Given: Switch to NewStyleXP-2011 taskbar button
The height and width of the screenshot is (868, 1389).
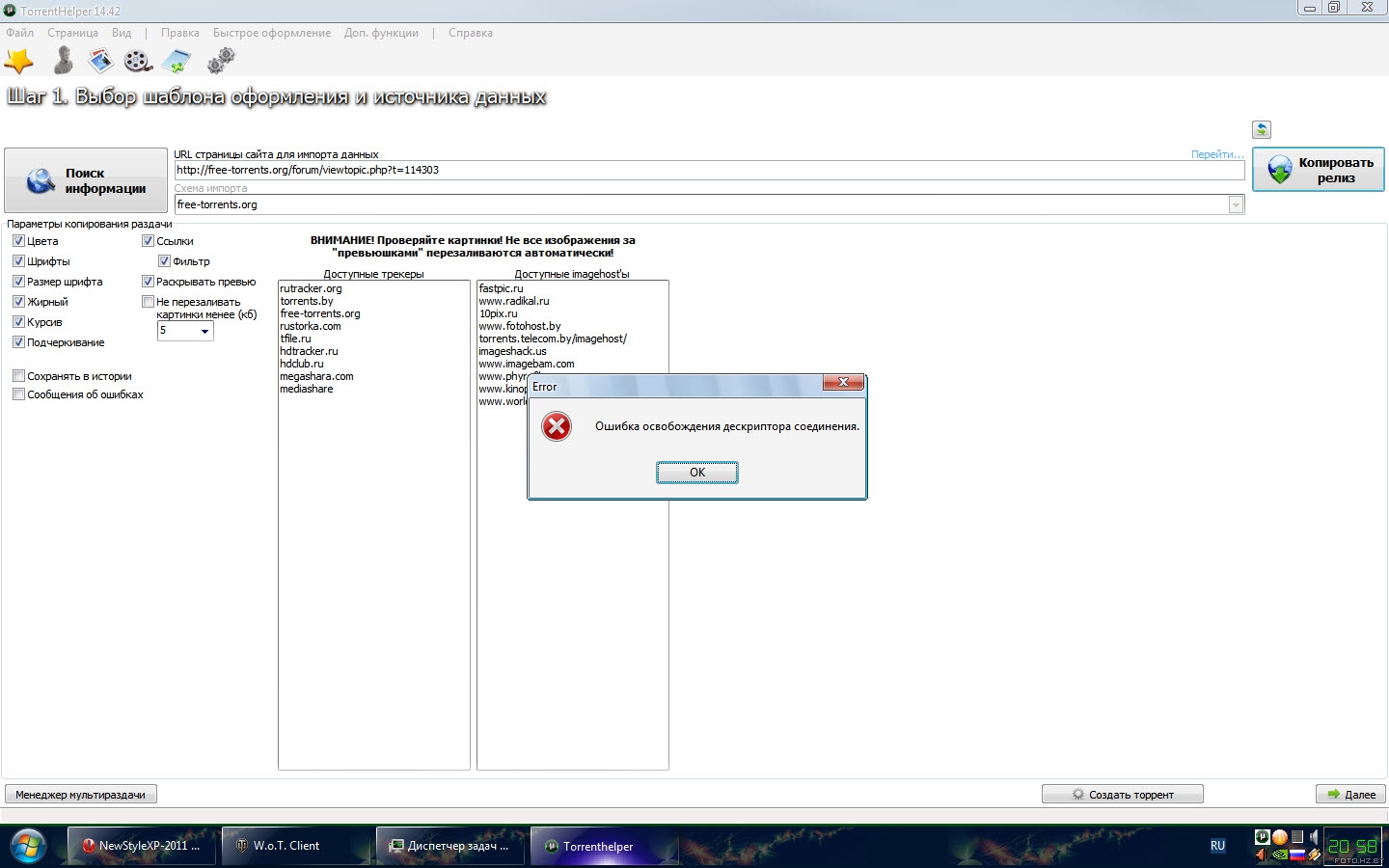Looking at the screenshot, I should click(142, 846).
